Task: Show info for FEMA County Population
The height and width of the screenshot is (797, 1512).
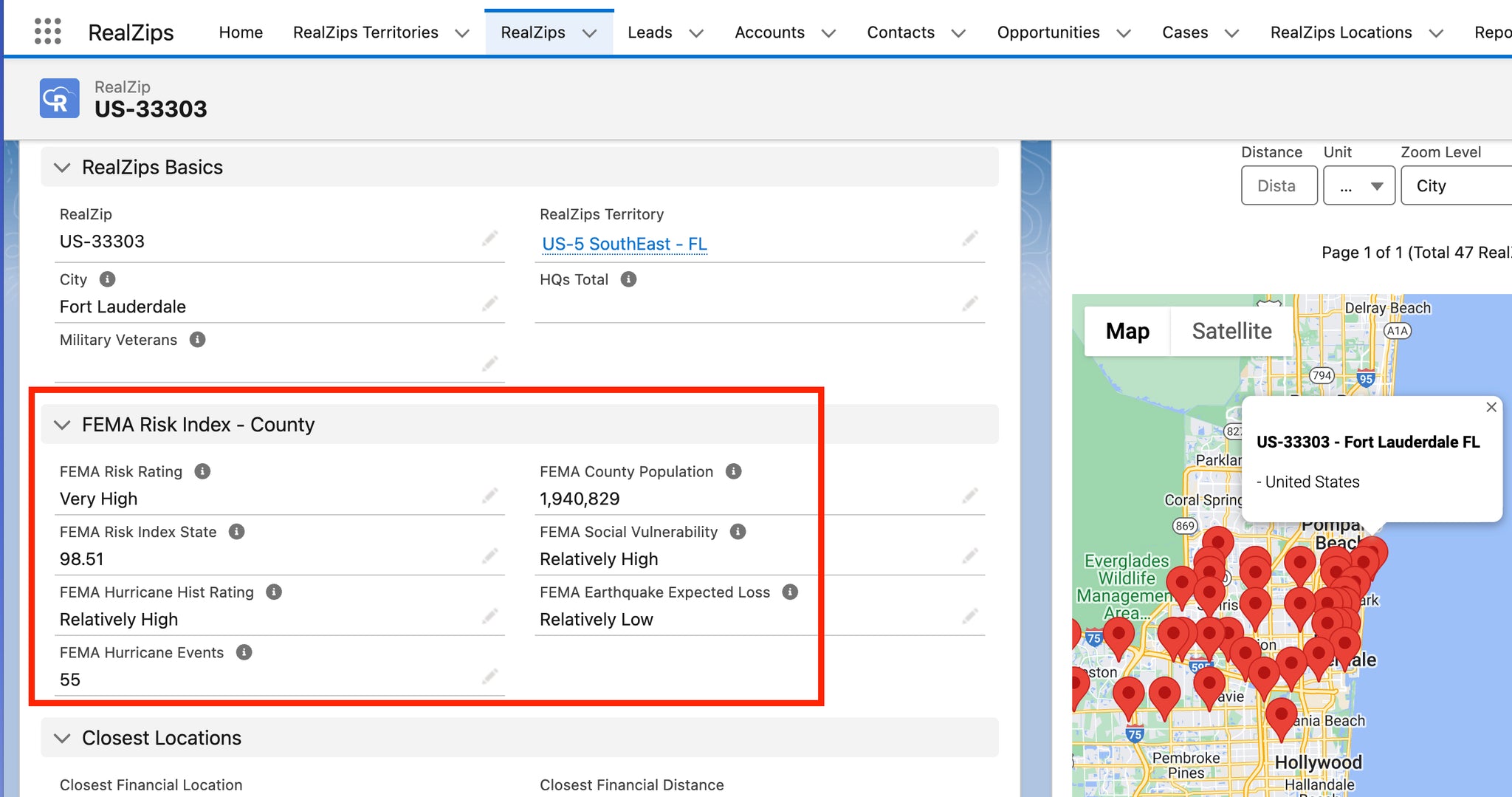Action: tap(733, 471)
